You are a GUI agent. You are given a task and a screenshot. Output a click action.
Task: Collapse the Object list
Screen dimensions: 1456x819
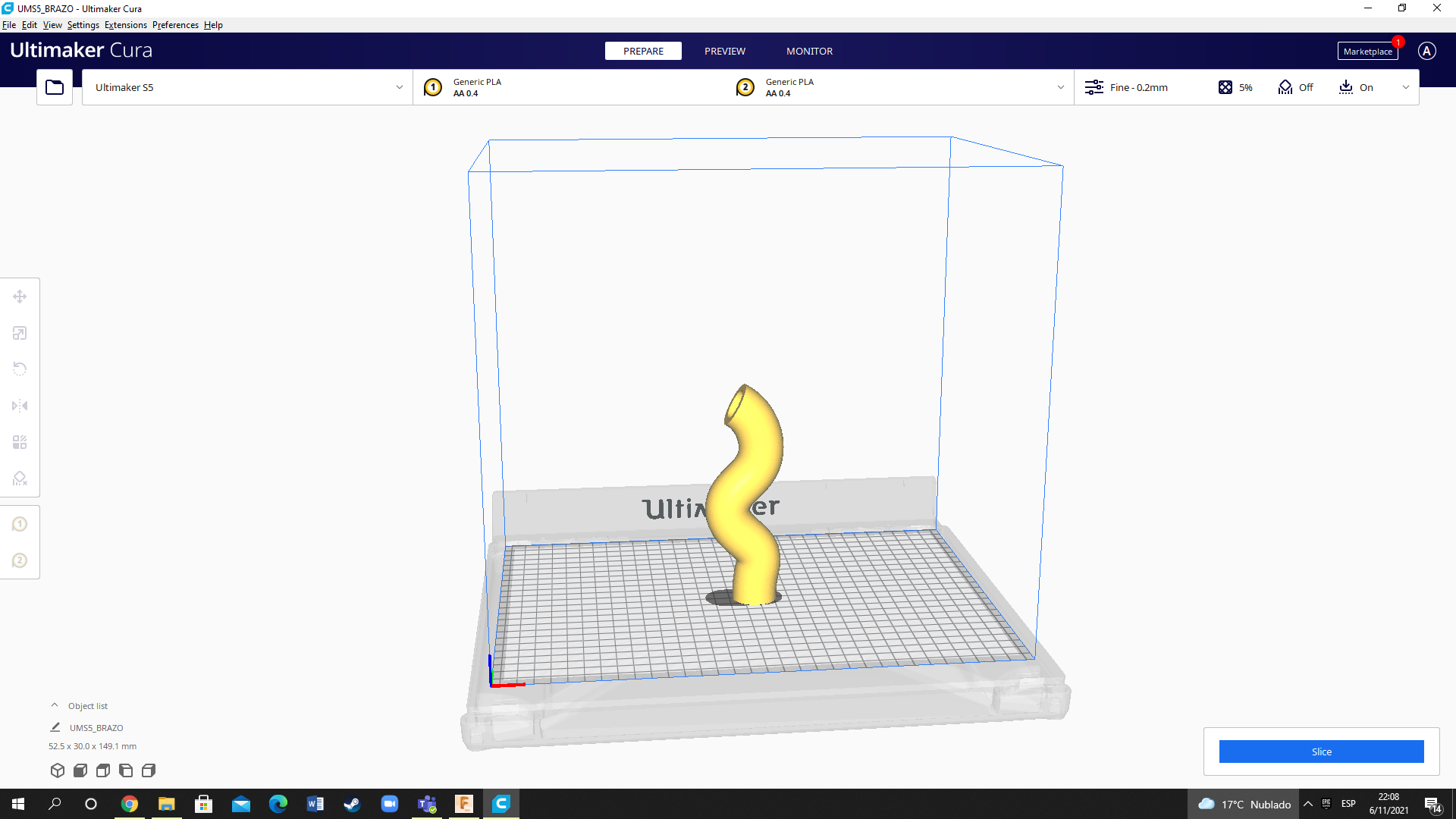point(55,705)
